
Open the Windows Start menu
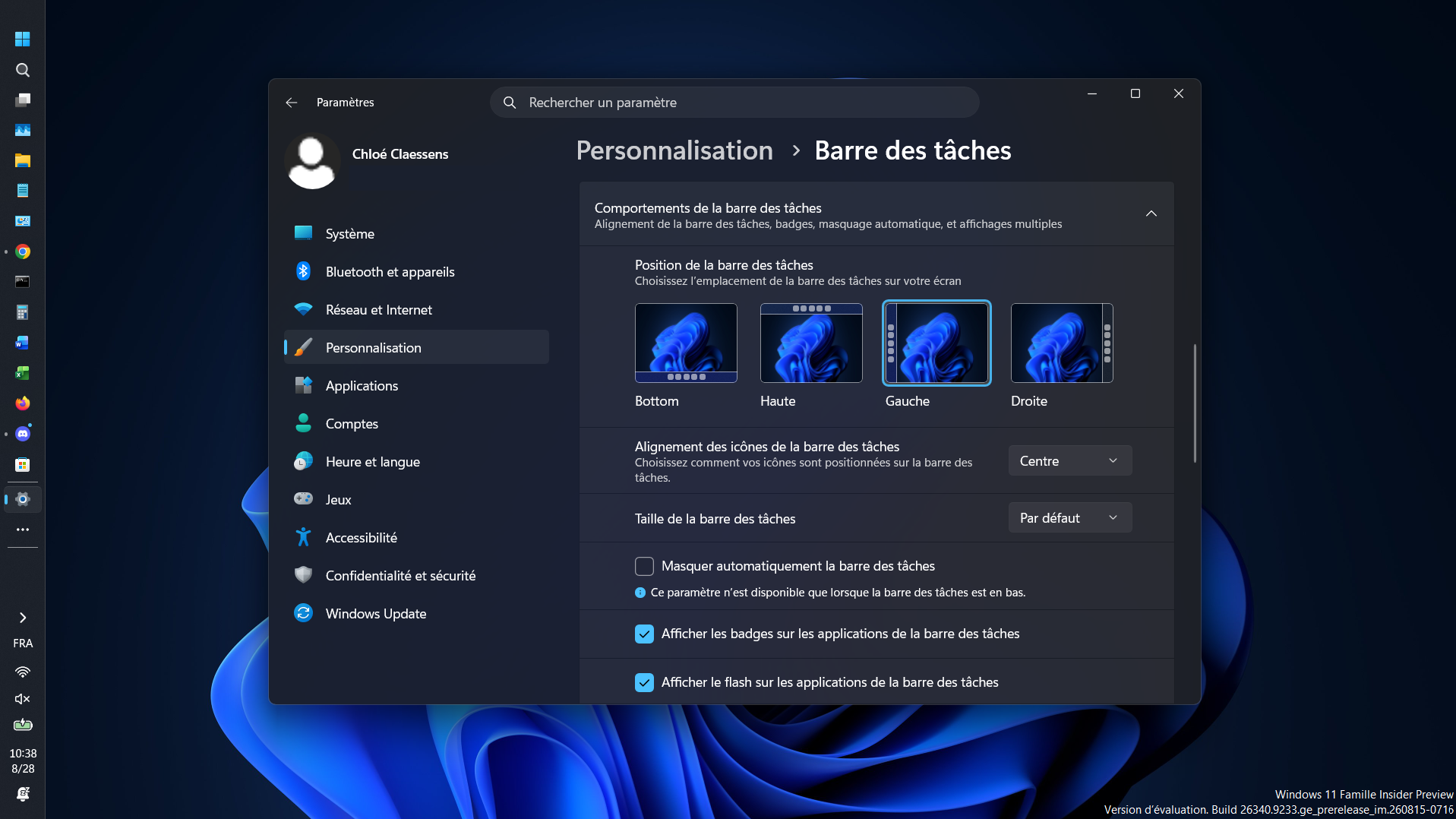(x=23, y=39)
